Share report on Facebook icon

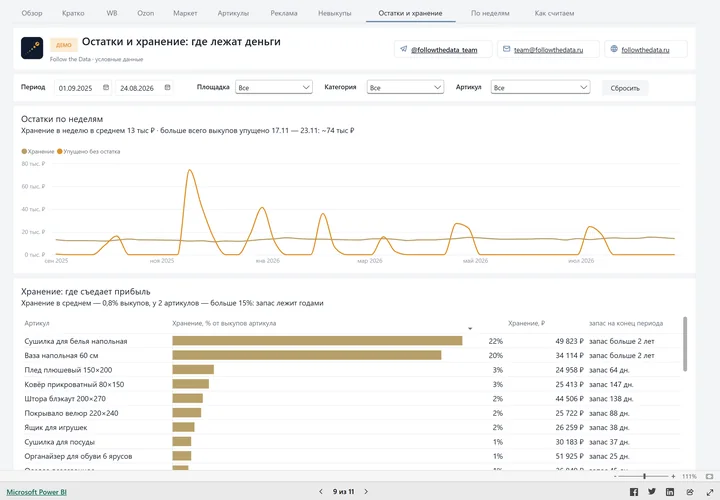pos(634,492)
